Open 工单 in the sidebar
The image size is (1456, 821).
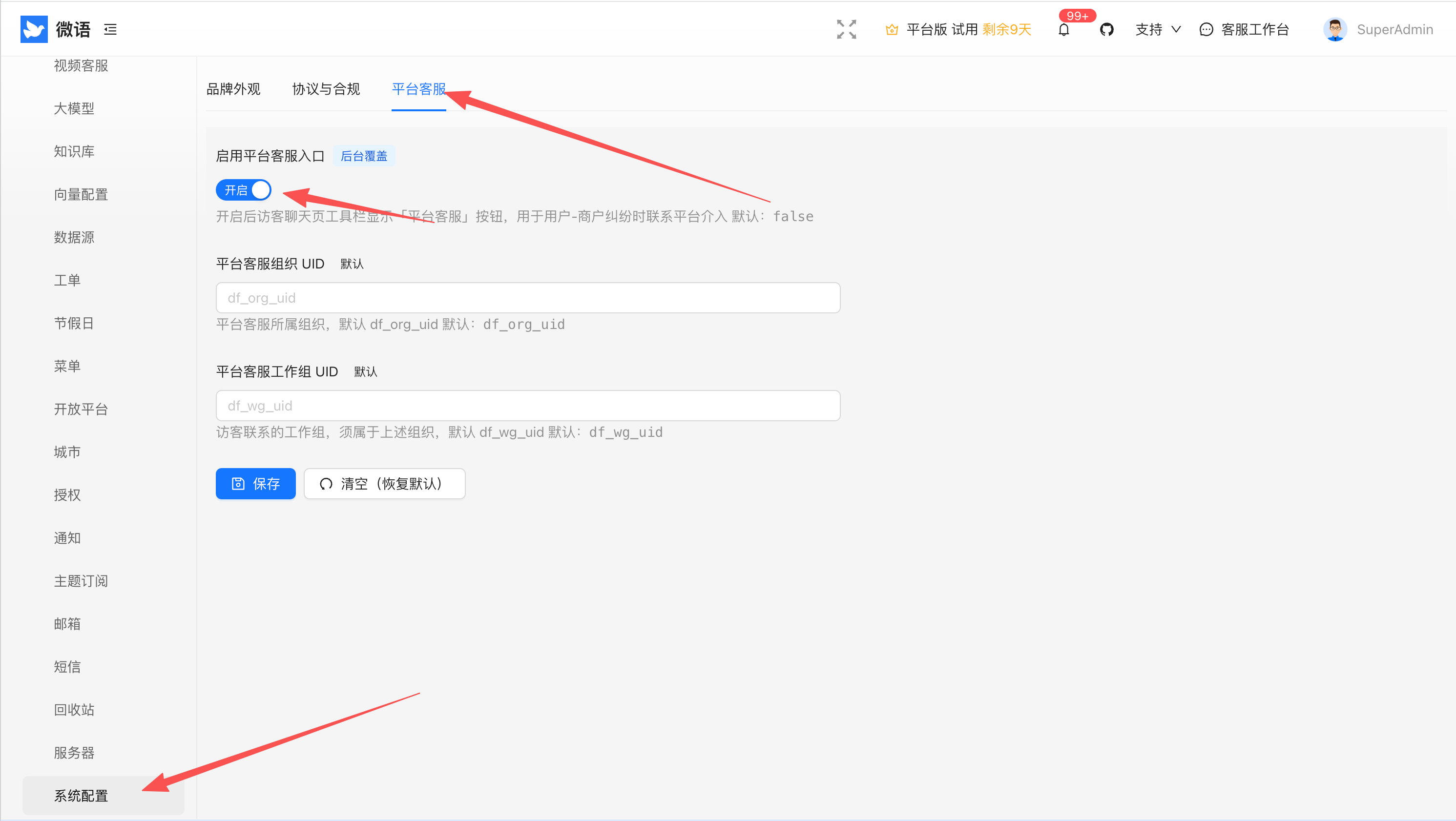click(67, 280)
